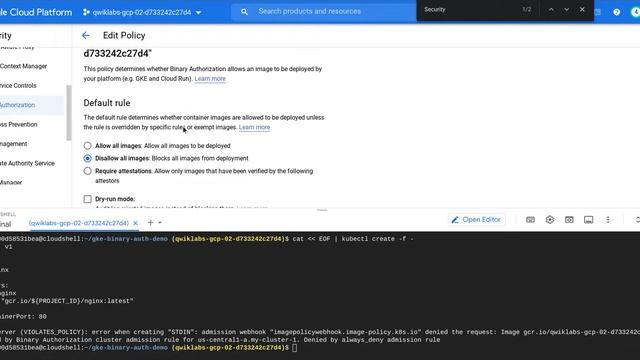Open Cloud Shell more options menu
Image resolution: width=640 pixels, height=360 pixels.
608,220
